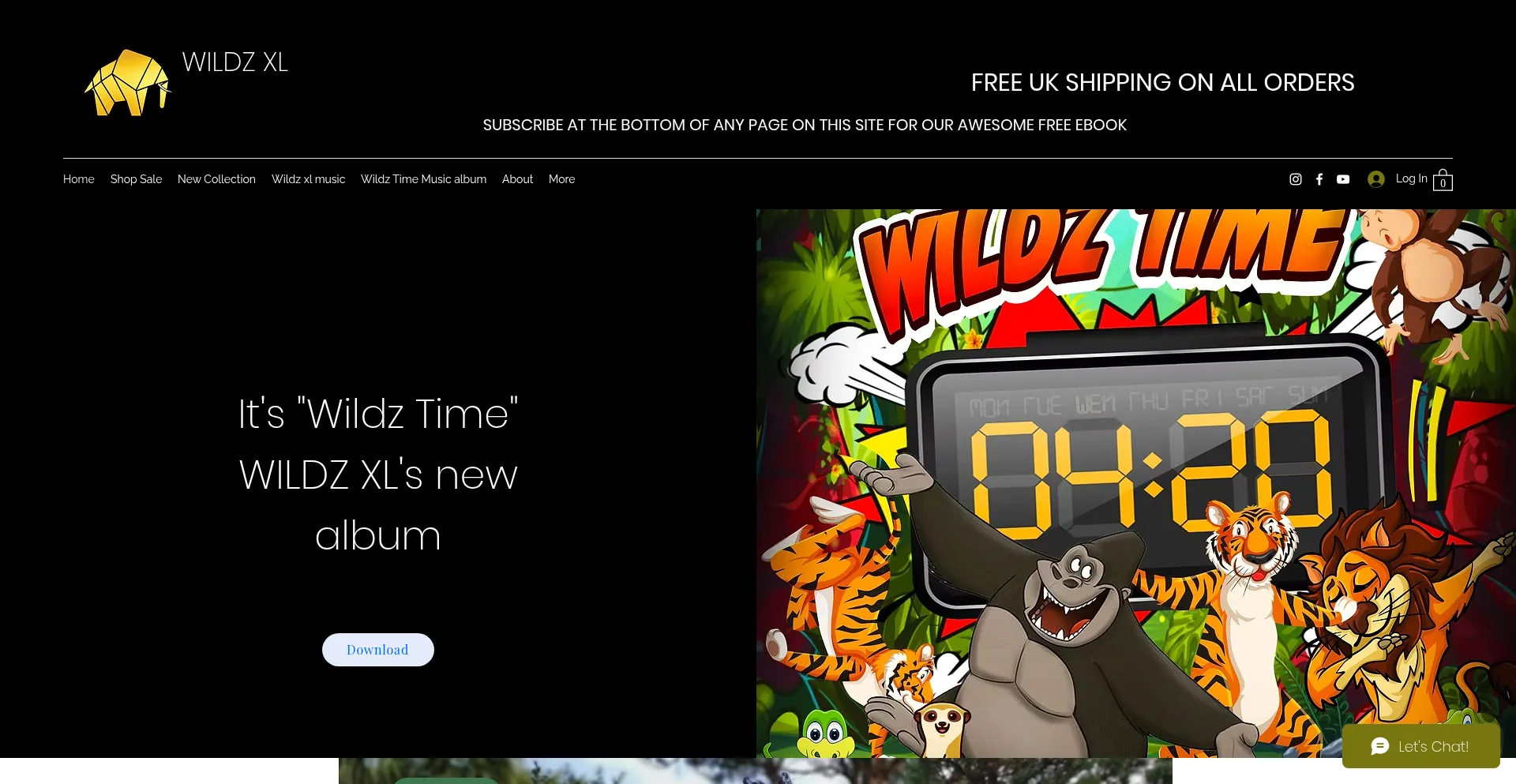Open the Instagram social icon
The height and width of the screenshot is (784, 1516).
pyautogui.click(x=1295, y=179)
